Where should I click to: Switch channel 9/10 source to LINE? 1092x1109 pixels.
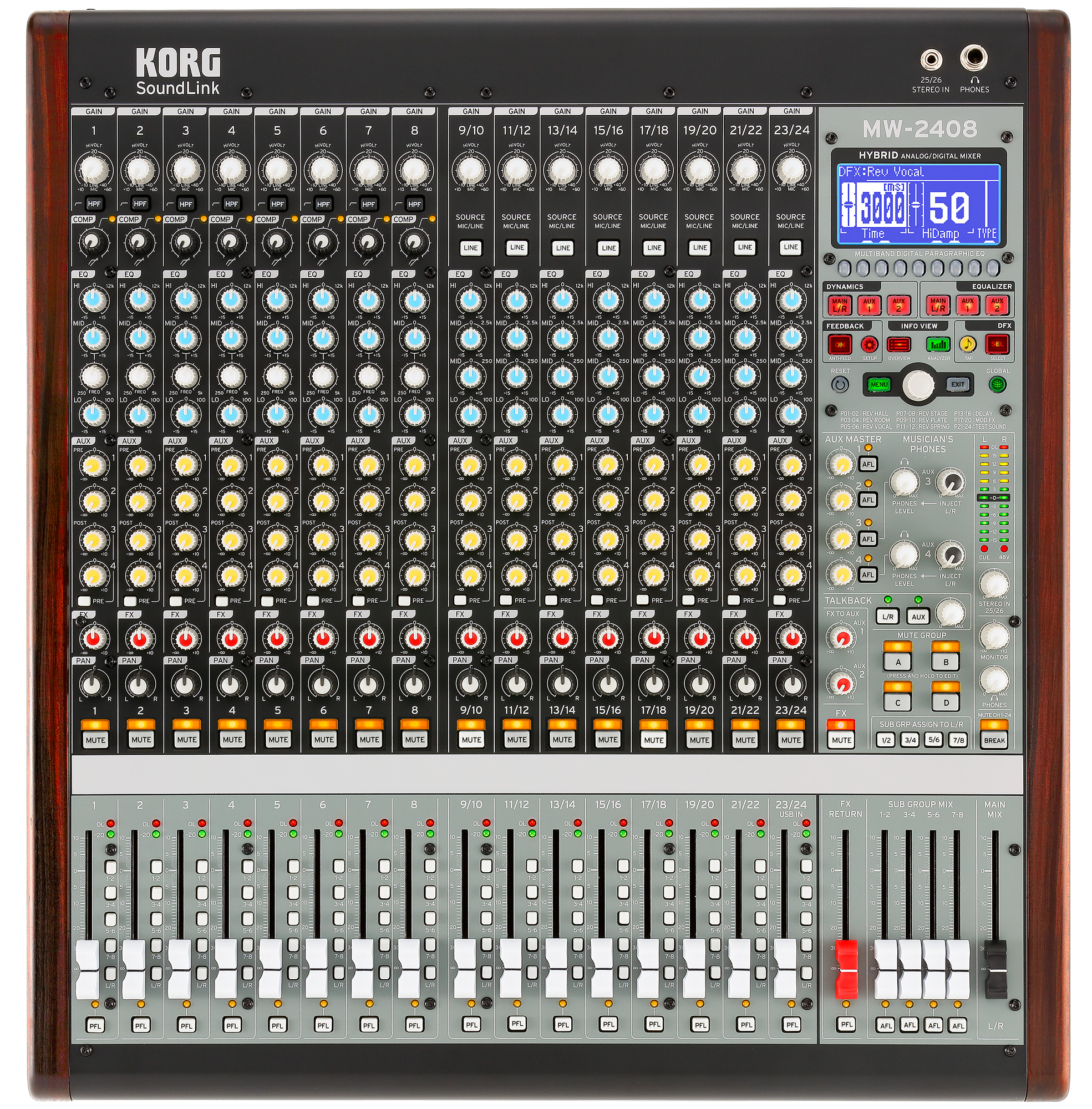tap(470, 247)
